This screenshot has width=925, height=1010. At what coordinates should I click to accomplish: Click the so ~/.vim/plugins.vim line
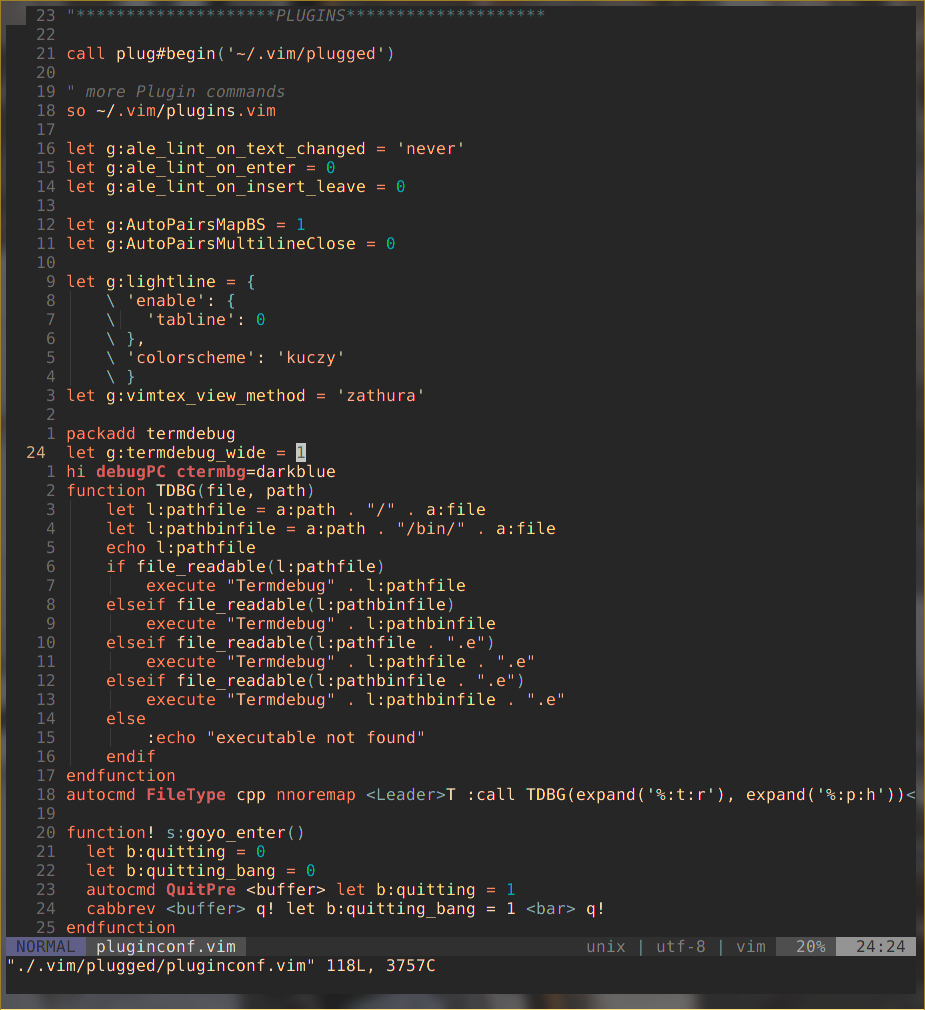click(171, 111)
